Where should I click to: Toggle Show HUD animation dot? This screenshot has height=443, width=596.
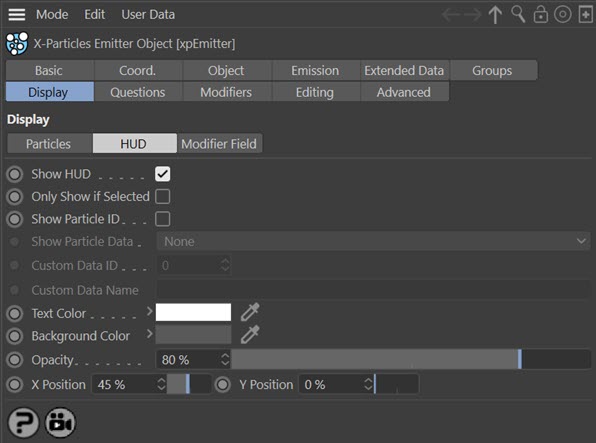click(x=15, y=174)
